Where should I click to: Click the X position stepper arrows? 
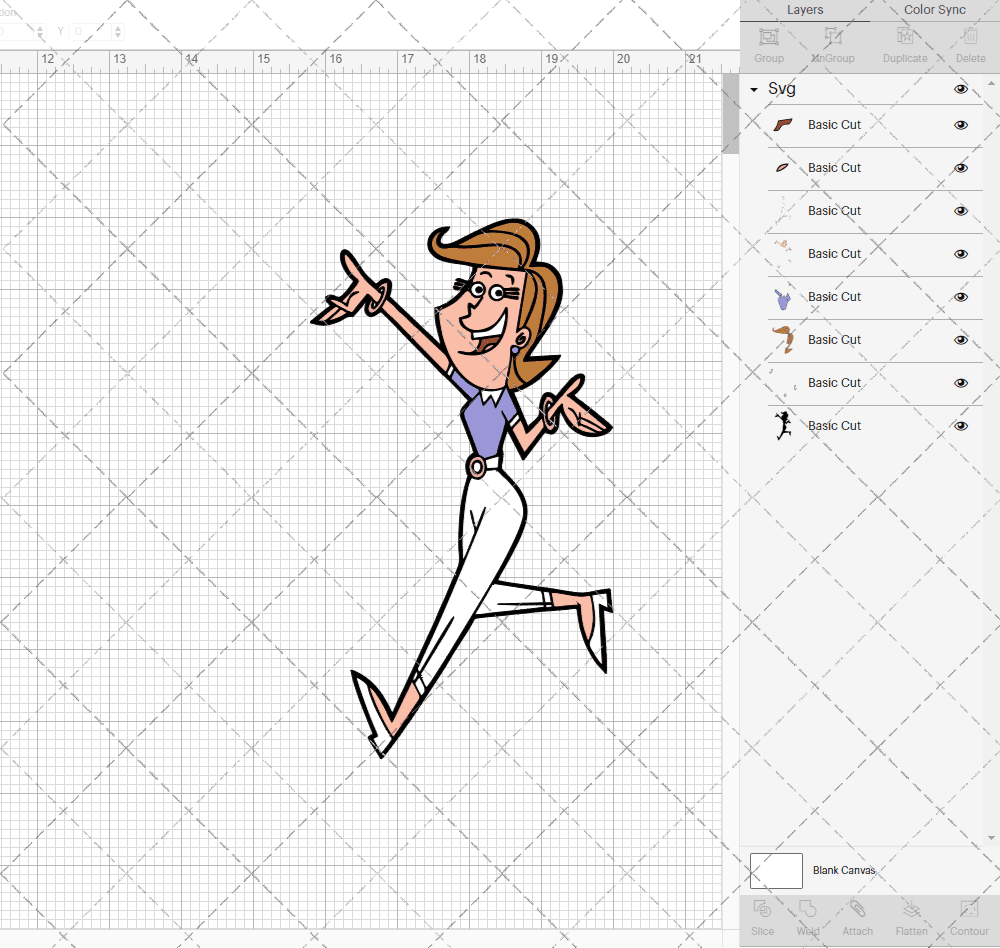[x=40, y=31]
